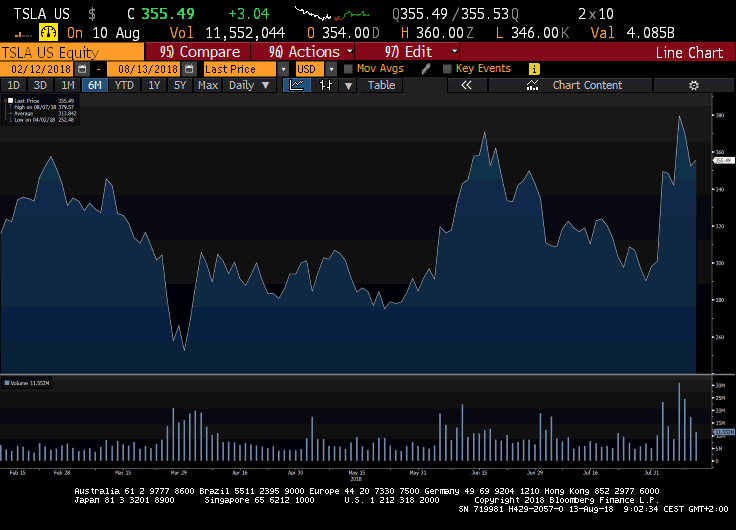
Task: Select the Max range tab
Action: [208, 85]
